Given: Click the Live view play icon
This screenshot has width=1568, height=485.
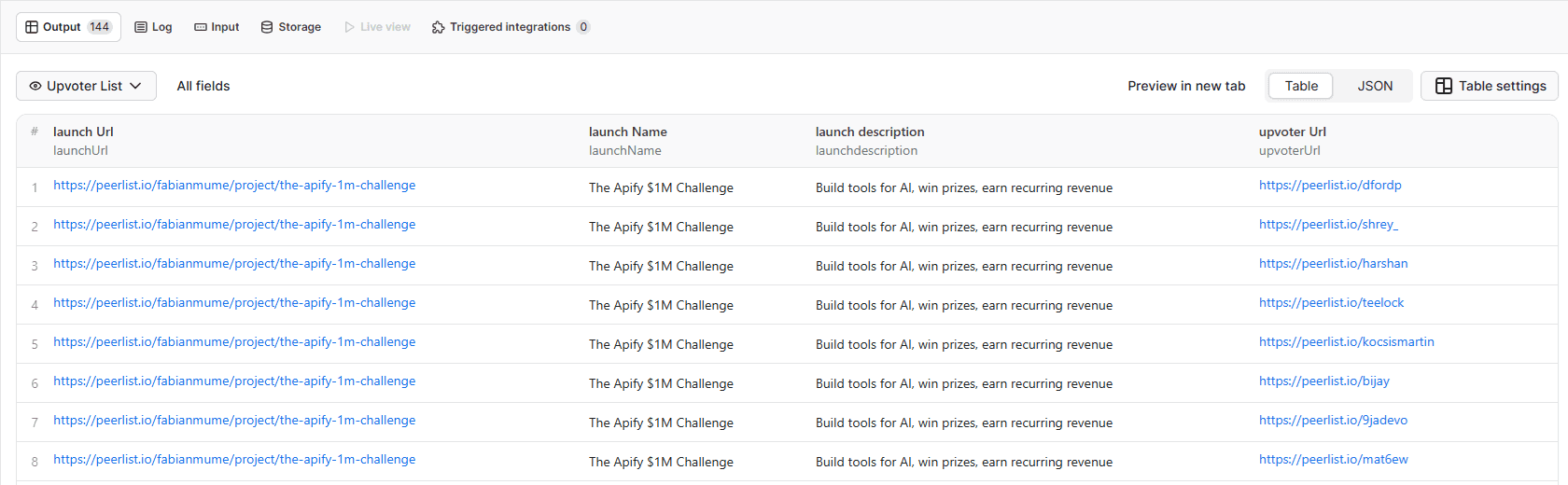Looking at the screenshot, I should coord(349,27).
